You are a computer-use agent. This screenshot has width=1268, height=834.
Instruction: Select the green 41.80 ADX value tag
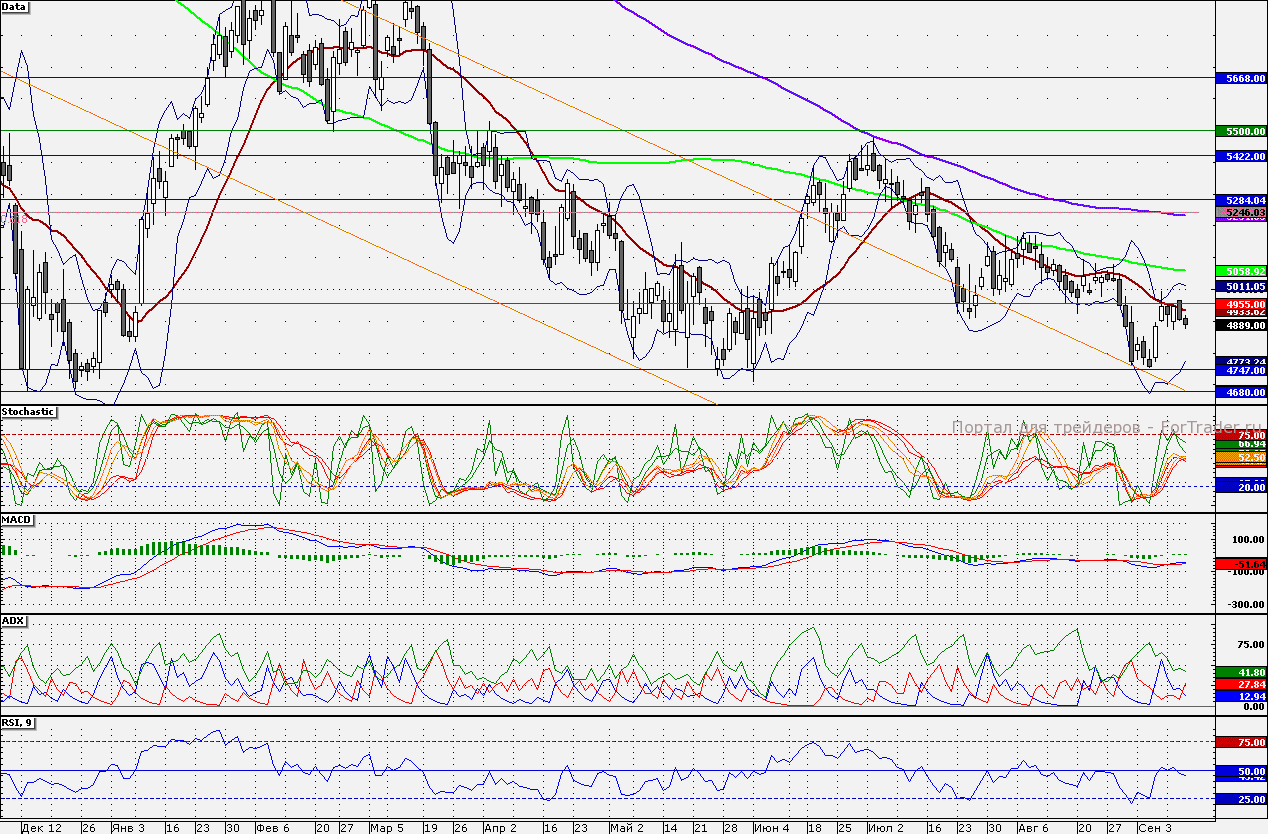coord(1240,671)
